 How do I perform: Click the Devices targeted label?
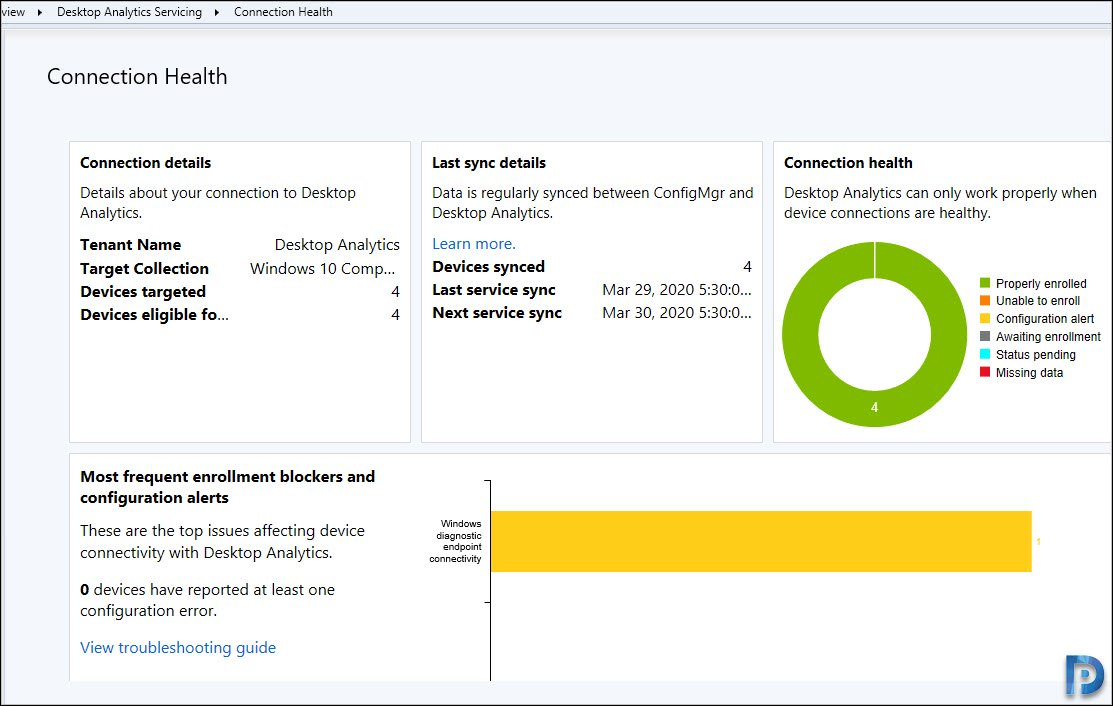coord(143,292)
